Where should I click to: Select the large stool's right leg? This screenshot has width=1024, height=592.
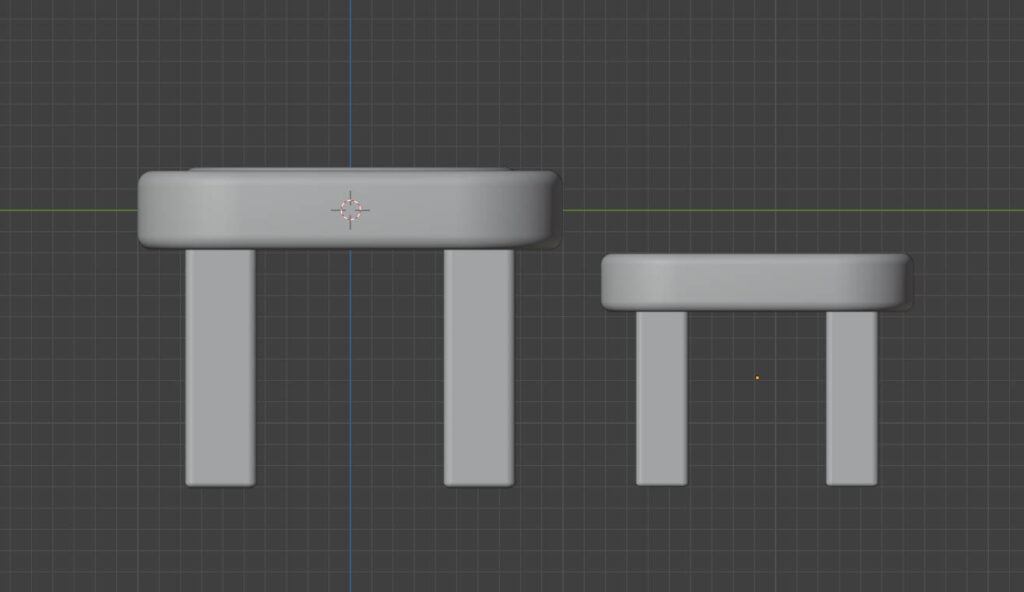point(478,365)
